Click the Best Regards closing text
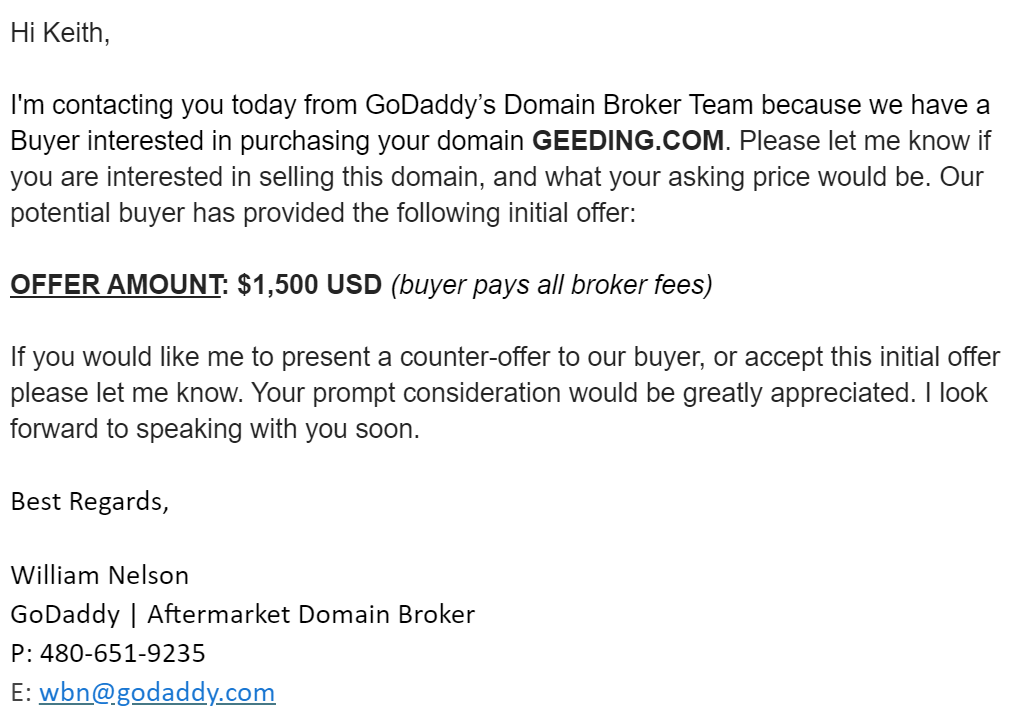 click(x=89, y=502)
